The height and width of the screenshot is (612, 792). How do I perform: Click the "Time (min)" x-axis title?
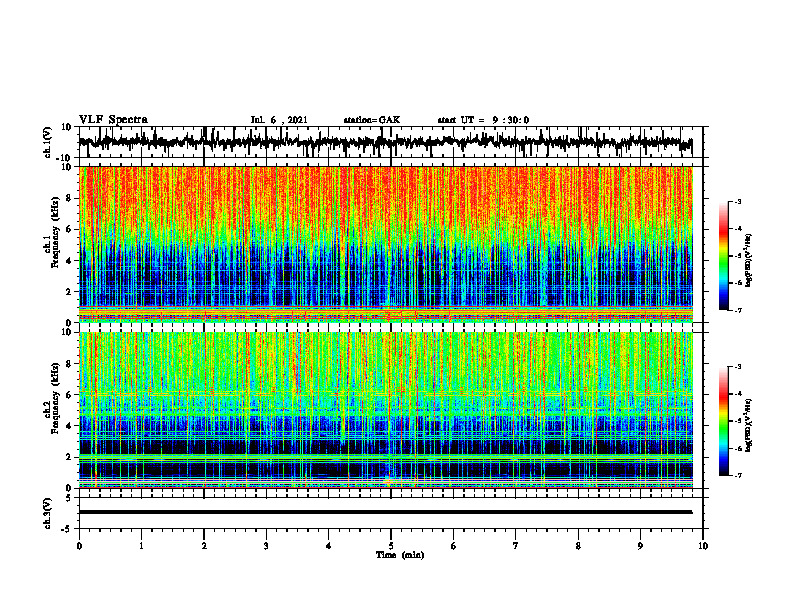click(400, 555)
